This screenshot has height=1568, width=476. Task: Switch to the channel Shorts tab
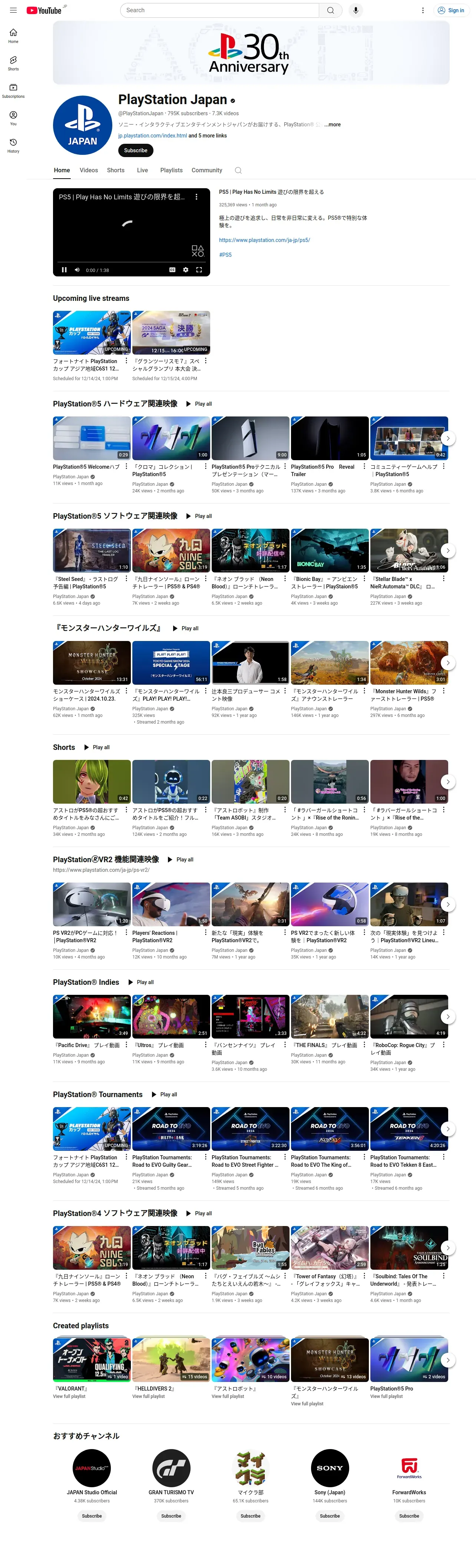[x=116, y=170]
